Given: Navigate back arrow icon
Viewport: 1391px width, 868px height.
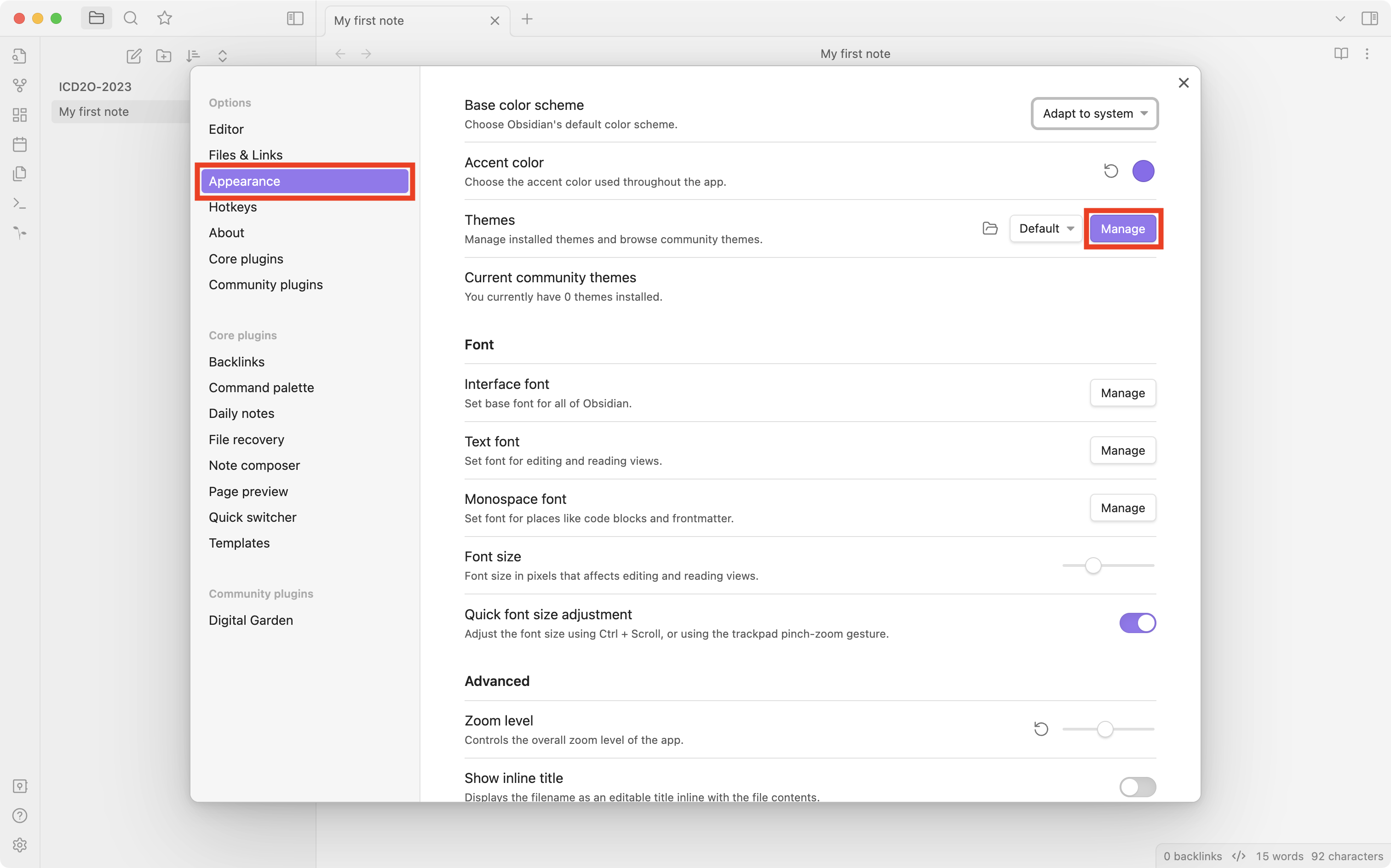Looking at the screenshot, I should coord(340,54).
